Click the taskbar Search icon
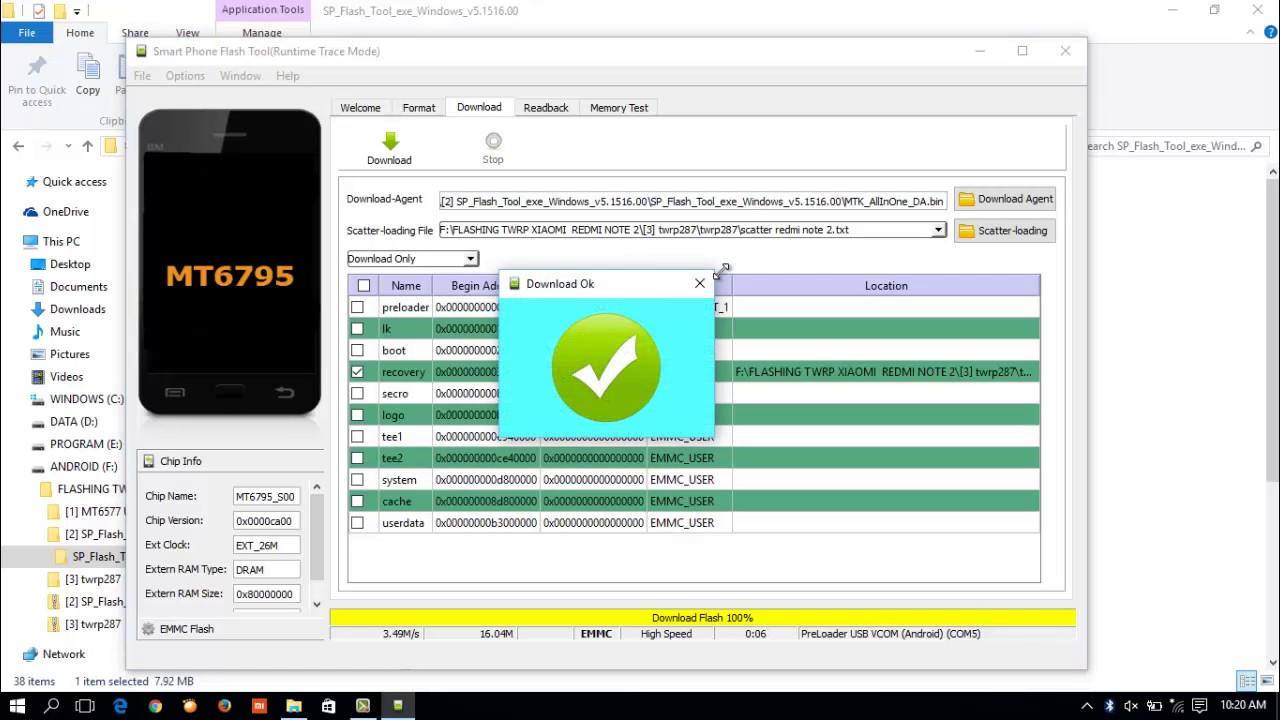This screenshot has width=1280, height=720. pos(52,706)
